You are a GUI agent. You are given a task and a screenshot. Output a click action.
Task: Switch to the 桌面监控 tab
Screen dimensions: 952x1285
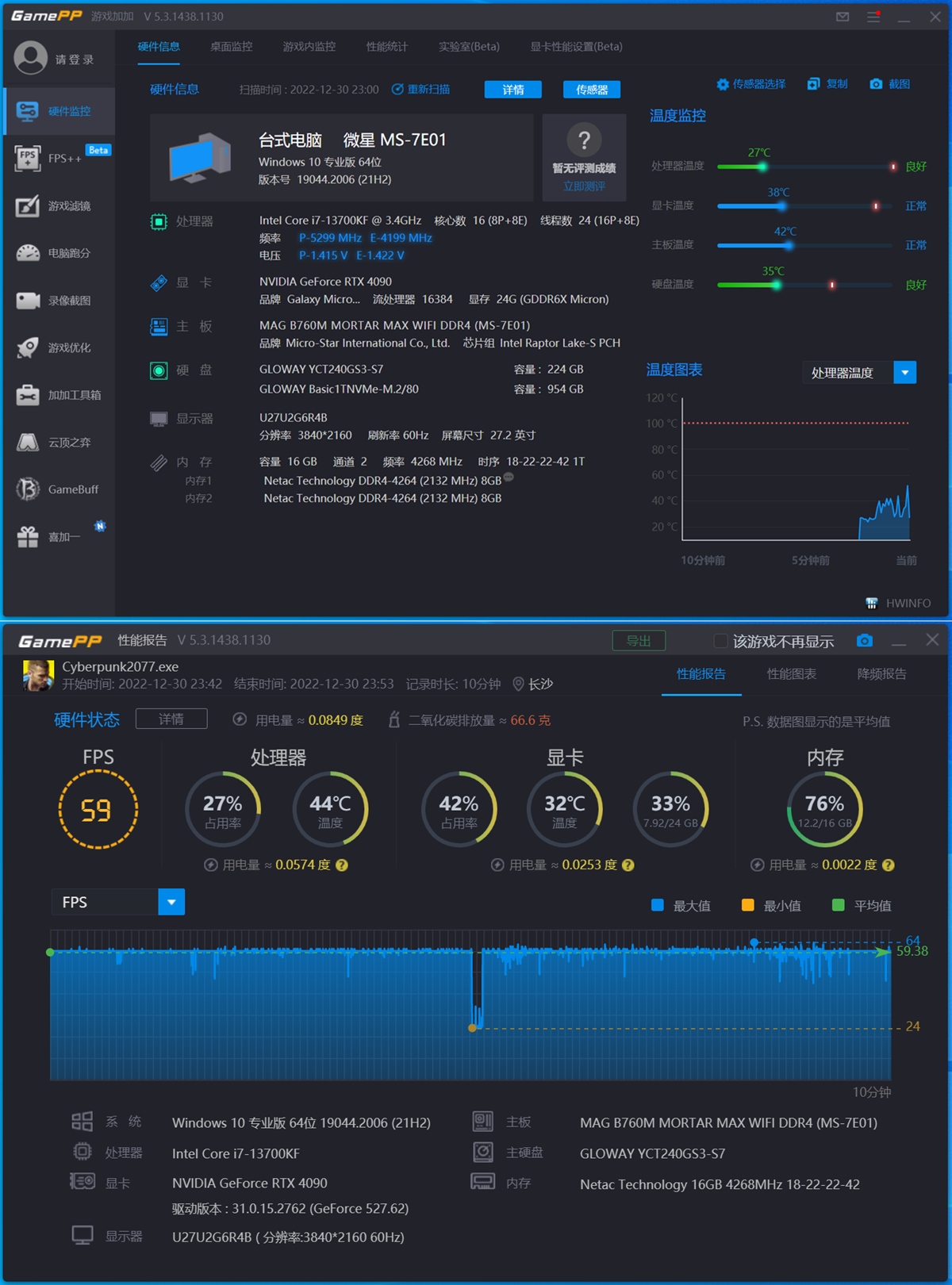231,47
